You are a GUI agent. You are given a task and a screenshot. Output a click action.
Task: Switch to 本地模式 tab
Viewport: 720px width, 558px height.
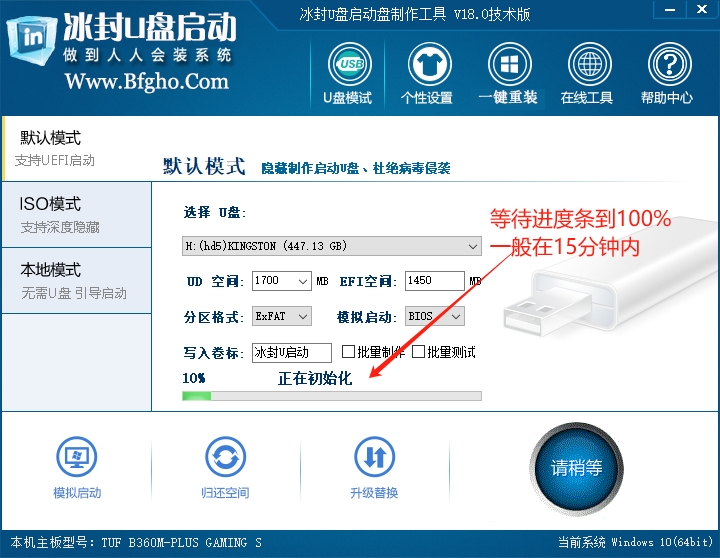tap(77, 281)
